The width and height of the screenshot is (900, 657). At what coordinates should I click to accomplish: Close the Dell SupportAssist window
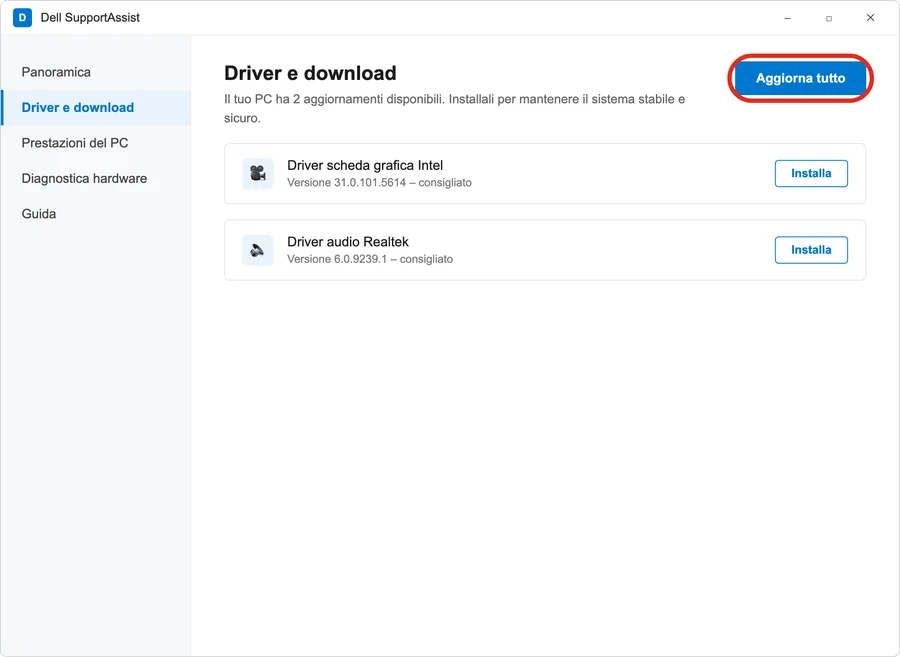[870, 18]
